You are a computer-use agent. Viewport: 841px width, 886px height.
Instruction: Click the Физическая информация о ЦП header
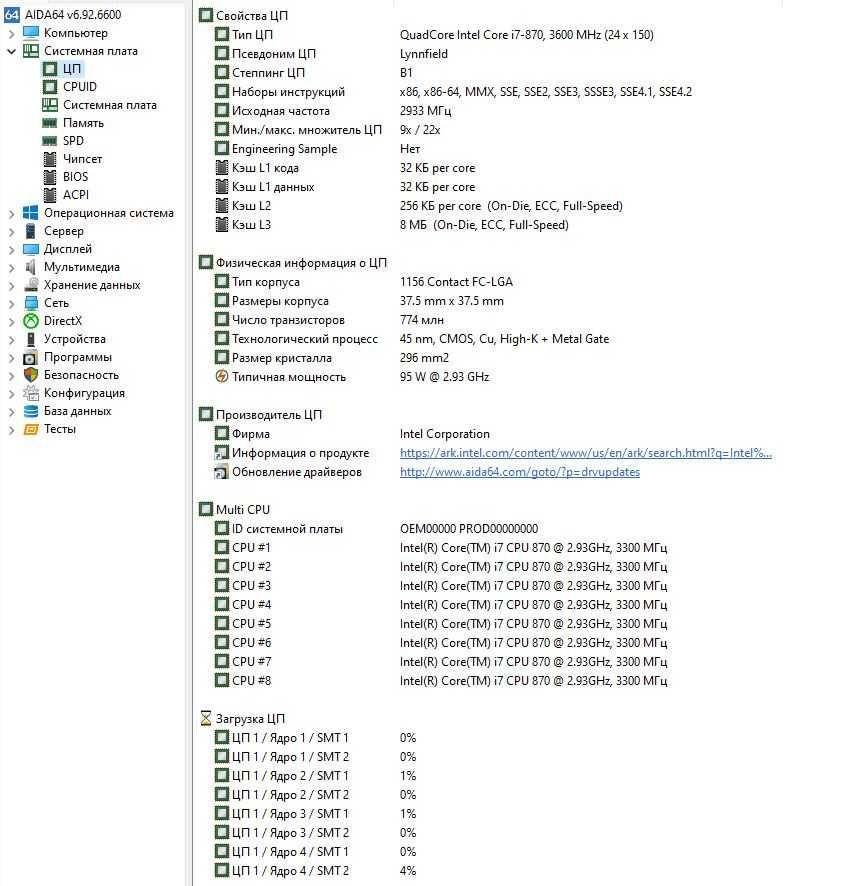tap(301, 263)
